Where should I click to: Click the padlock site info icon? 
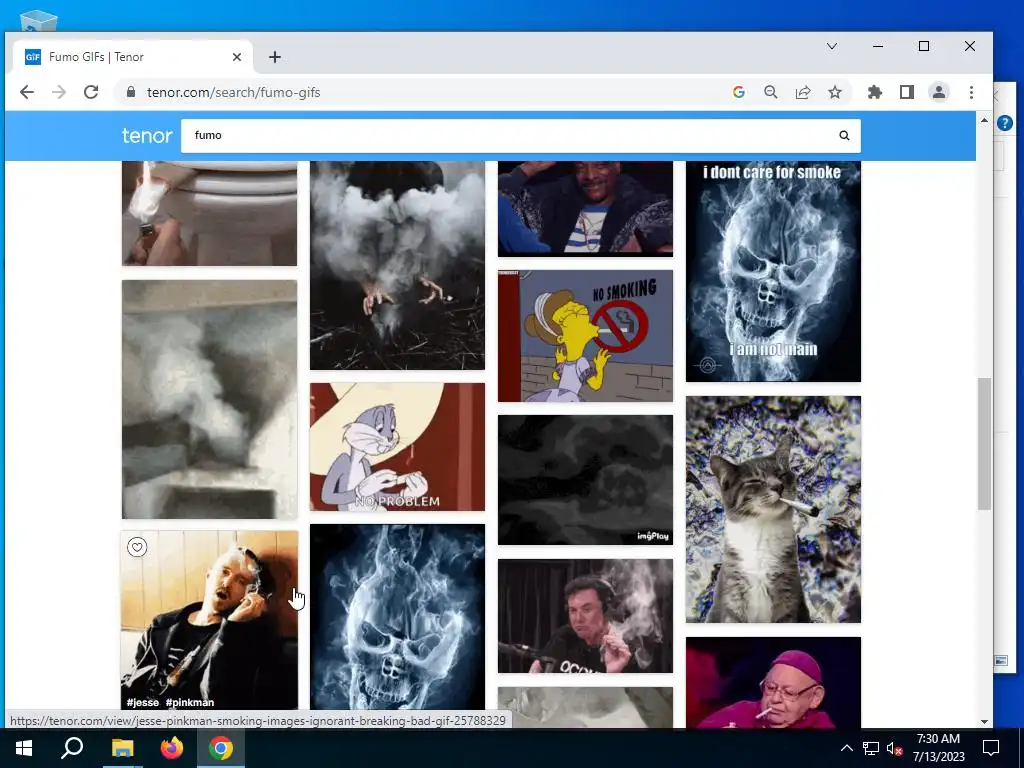click(x=131, y=92)
